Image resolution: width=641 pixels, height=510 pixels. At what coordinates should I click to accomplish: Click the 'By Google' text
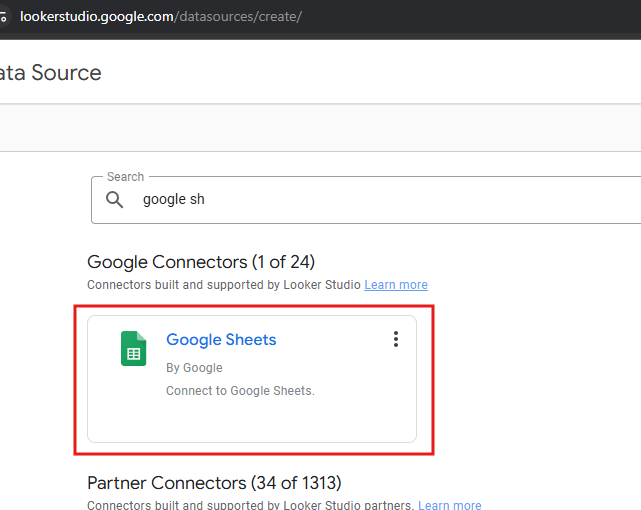click(x=194, y=368)
